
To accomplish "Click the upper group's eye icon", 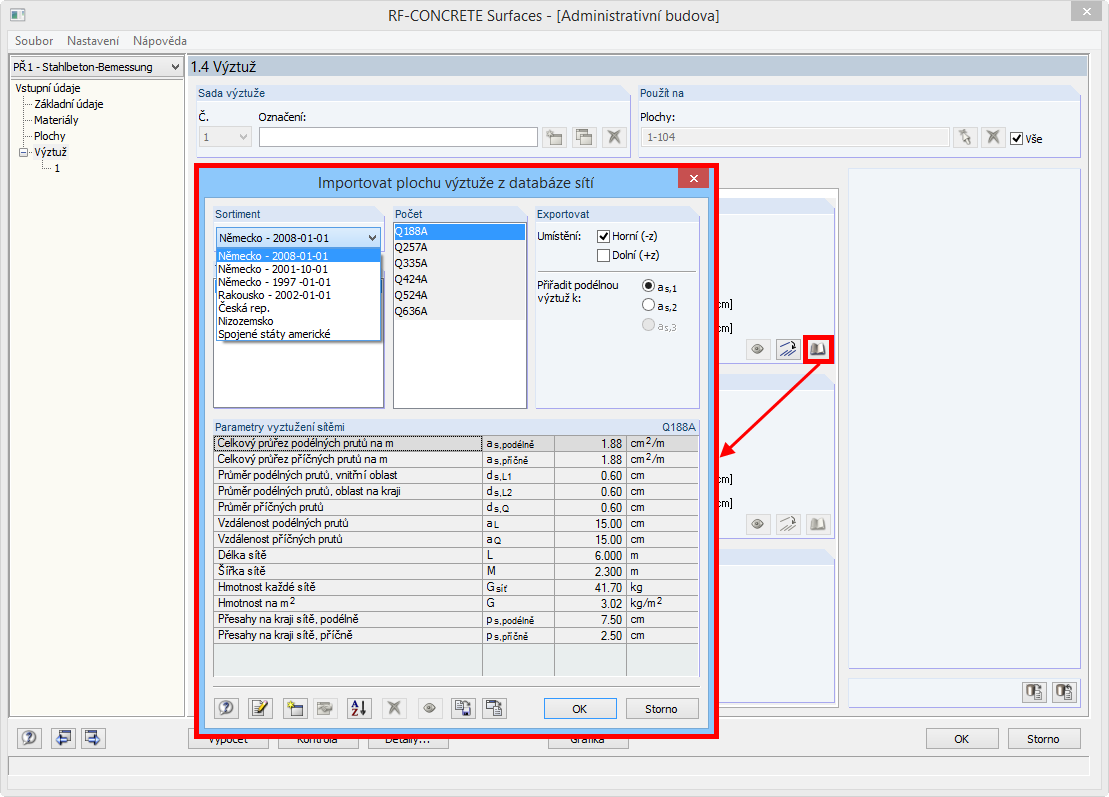I will [757, 349].
